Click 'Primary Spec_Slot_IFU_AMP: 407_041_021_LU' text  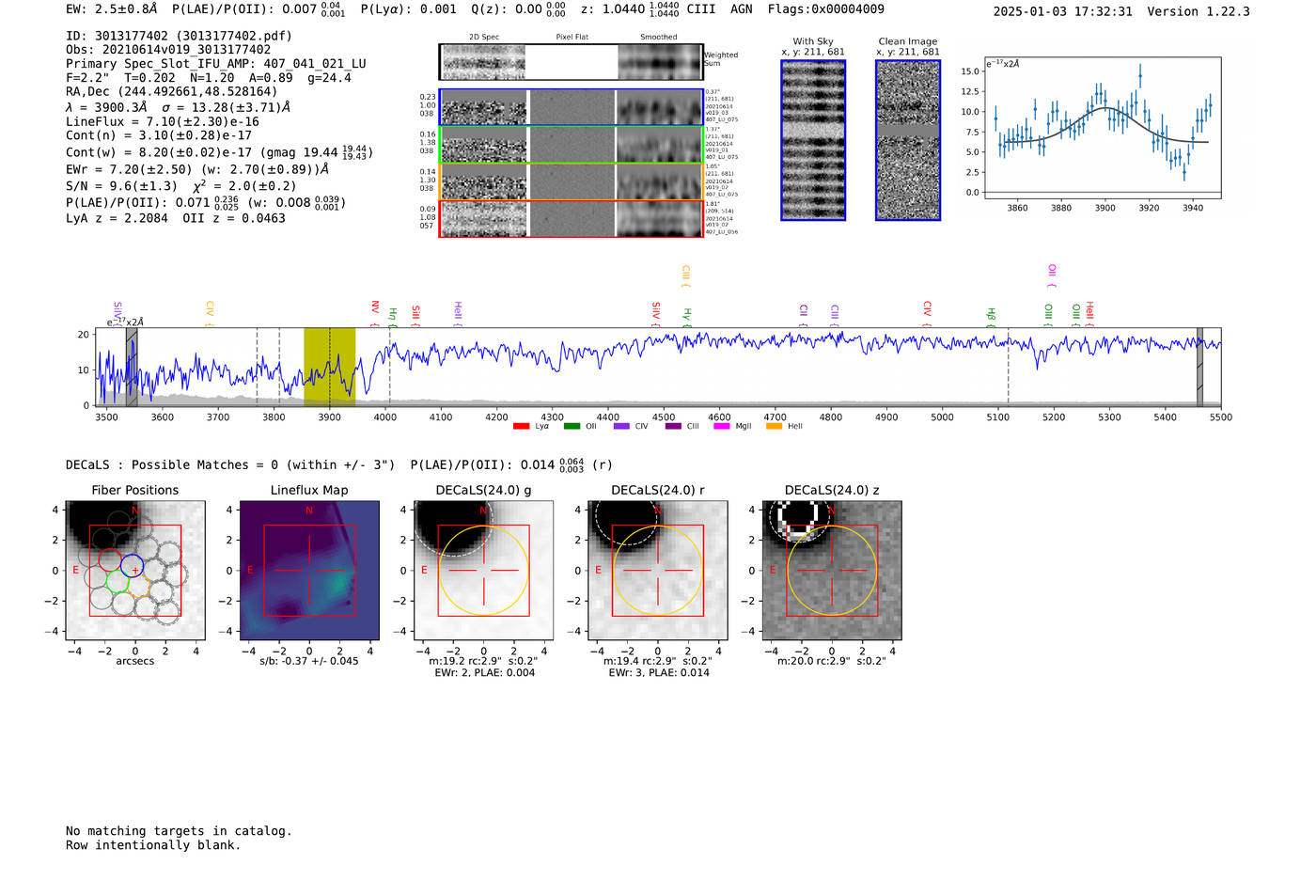point(216,64)
